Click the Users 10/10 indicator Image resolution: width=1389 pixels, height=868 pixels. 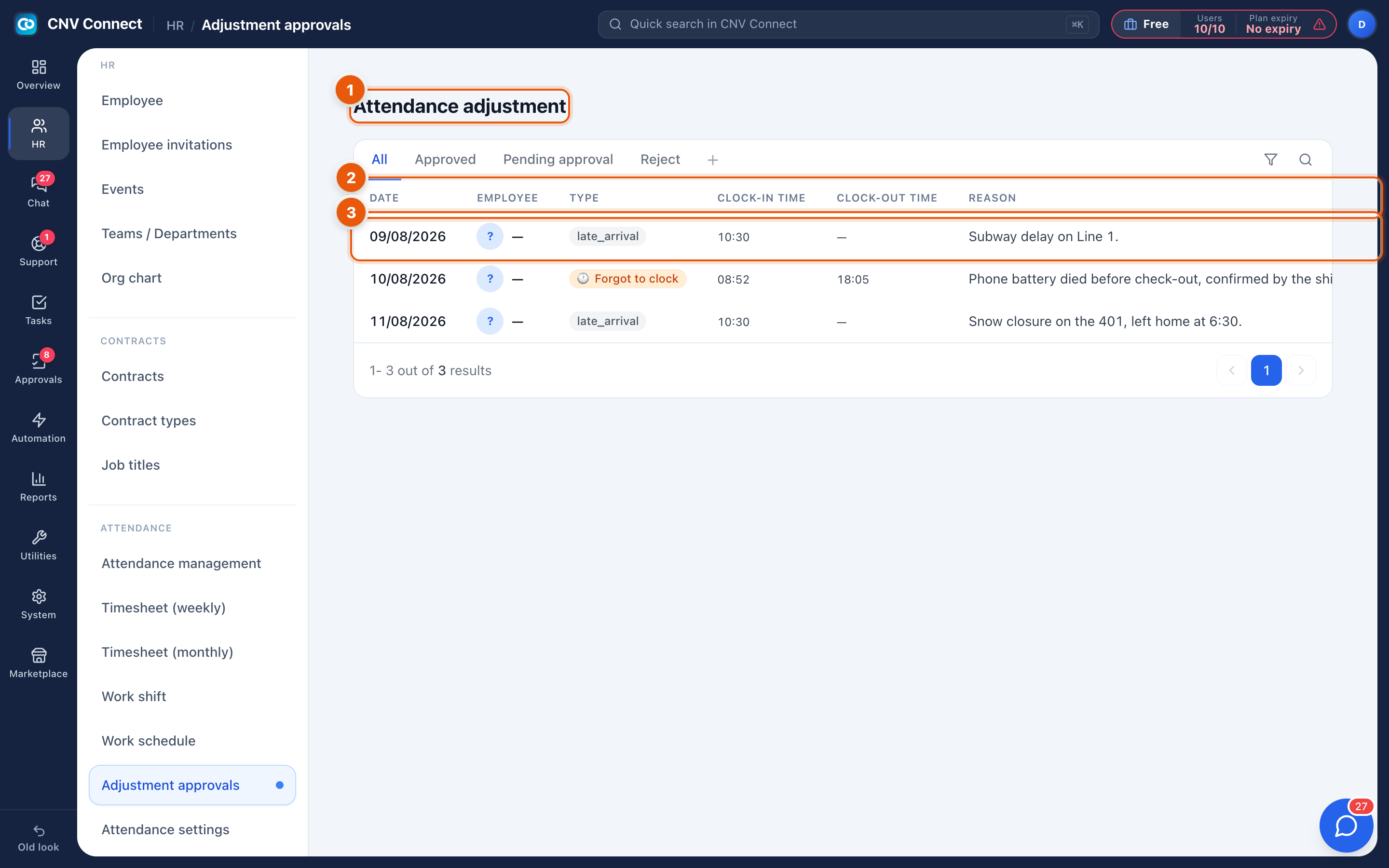tap(1210, 24)
